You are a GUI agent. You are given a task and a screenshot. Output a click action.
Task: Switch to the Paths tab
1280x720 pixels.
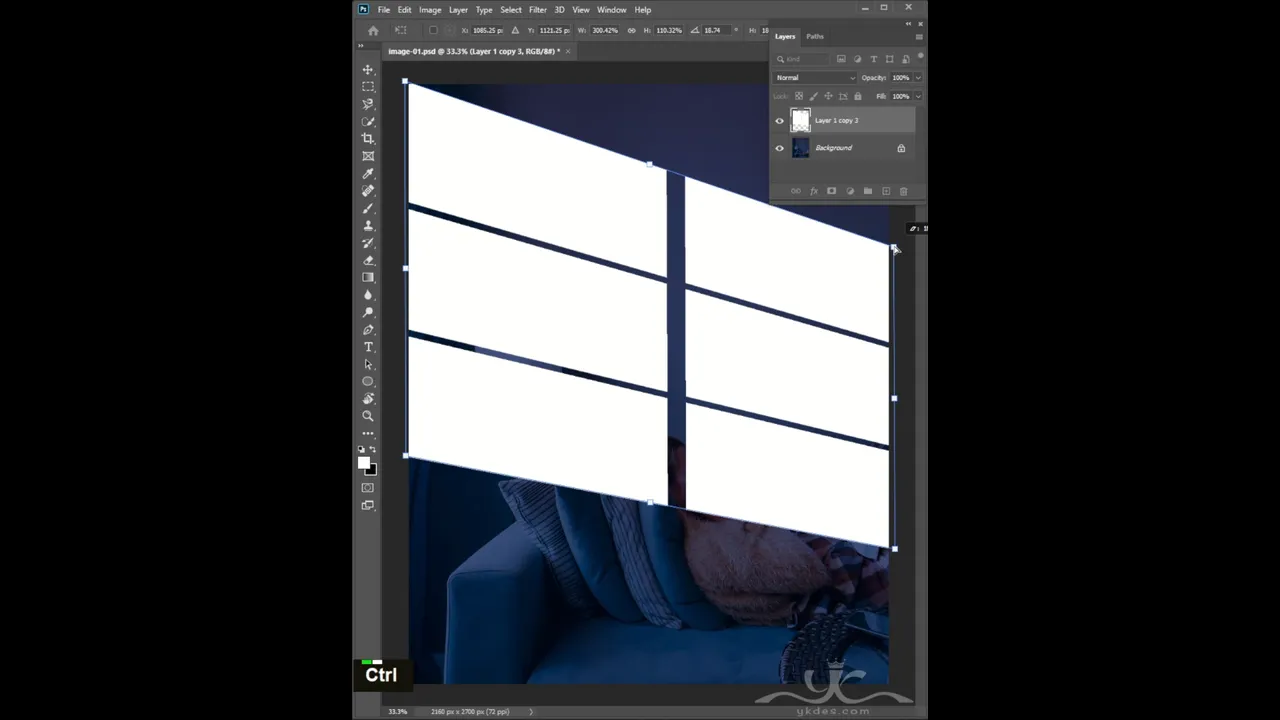tap(816, 37)
